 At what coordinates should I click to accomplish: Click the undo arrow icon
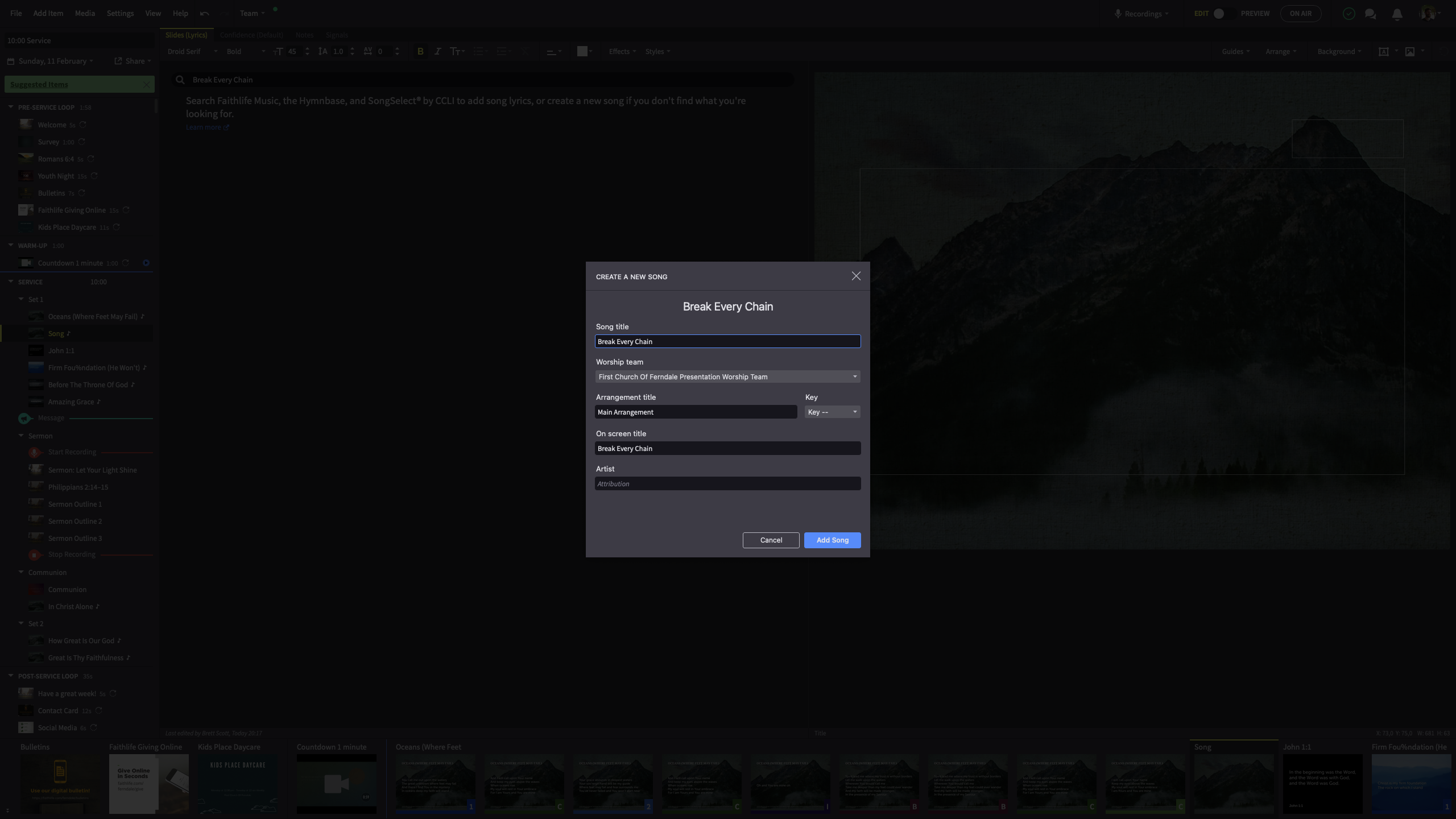click(x=205, y=13)
